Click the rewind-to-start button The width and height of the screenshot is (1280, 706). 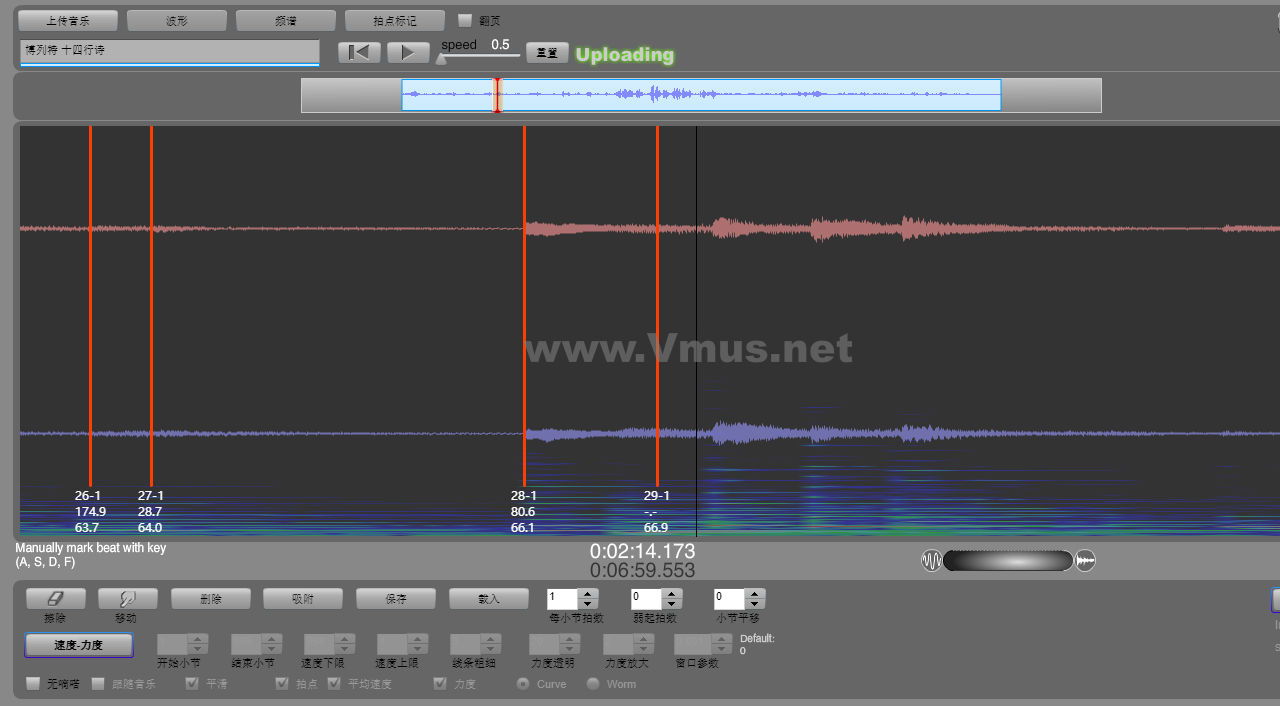coord(359,53)
